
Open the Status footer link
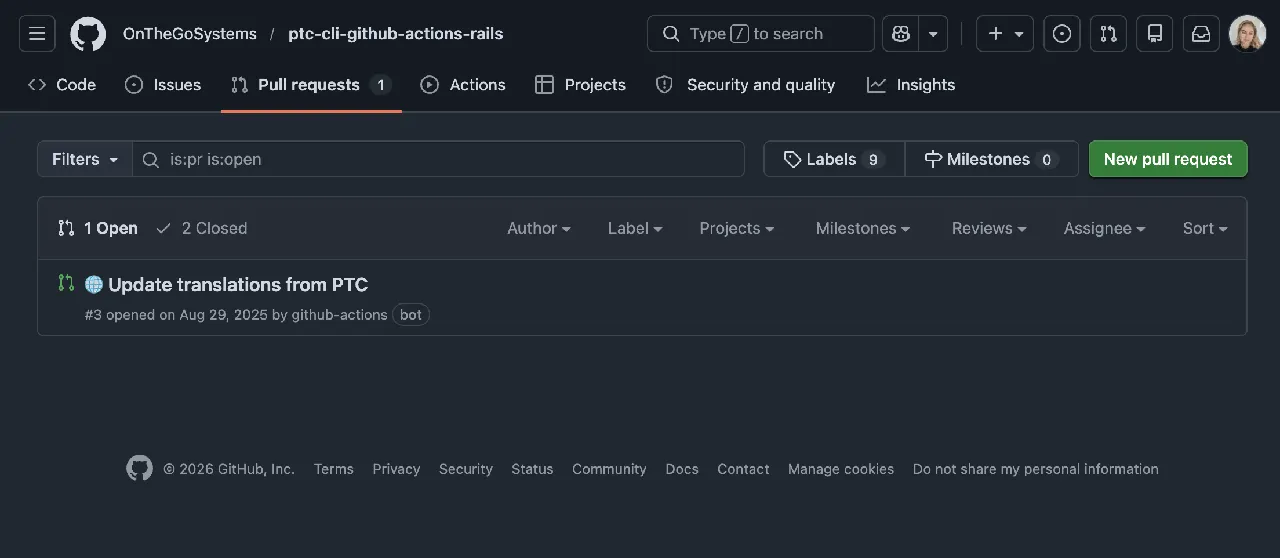532,469
